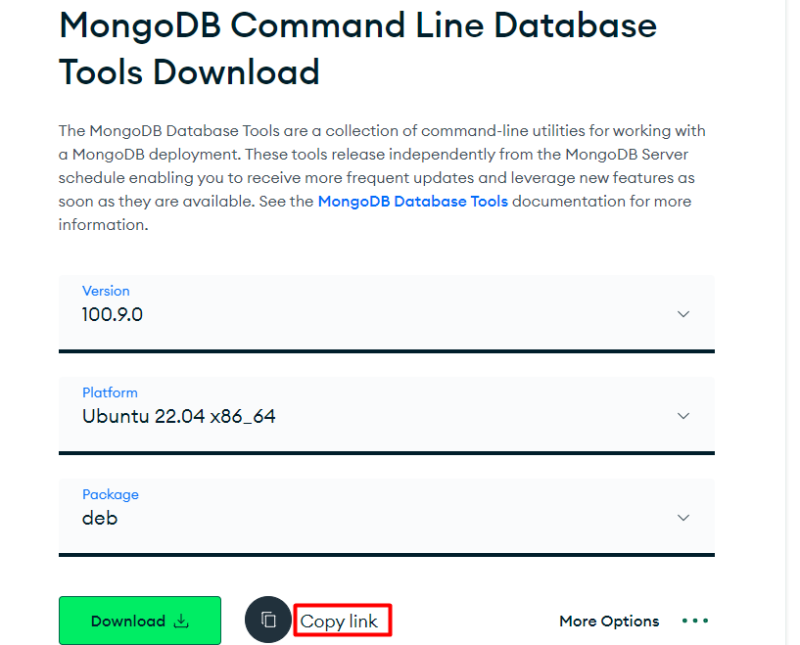Click the page heading MongoDB Command Line Database Tools
Screen dimensions: 800x645
358,47
